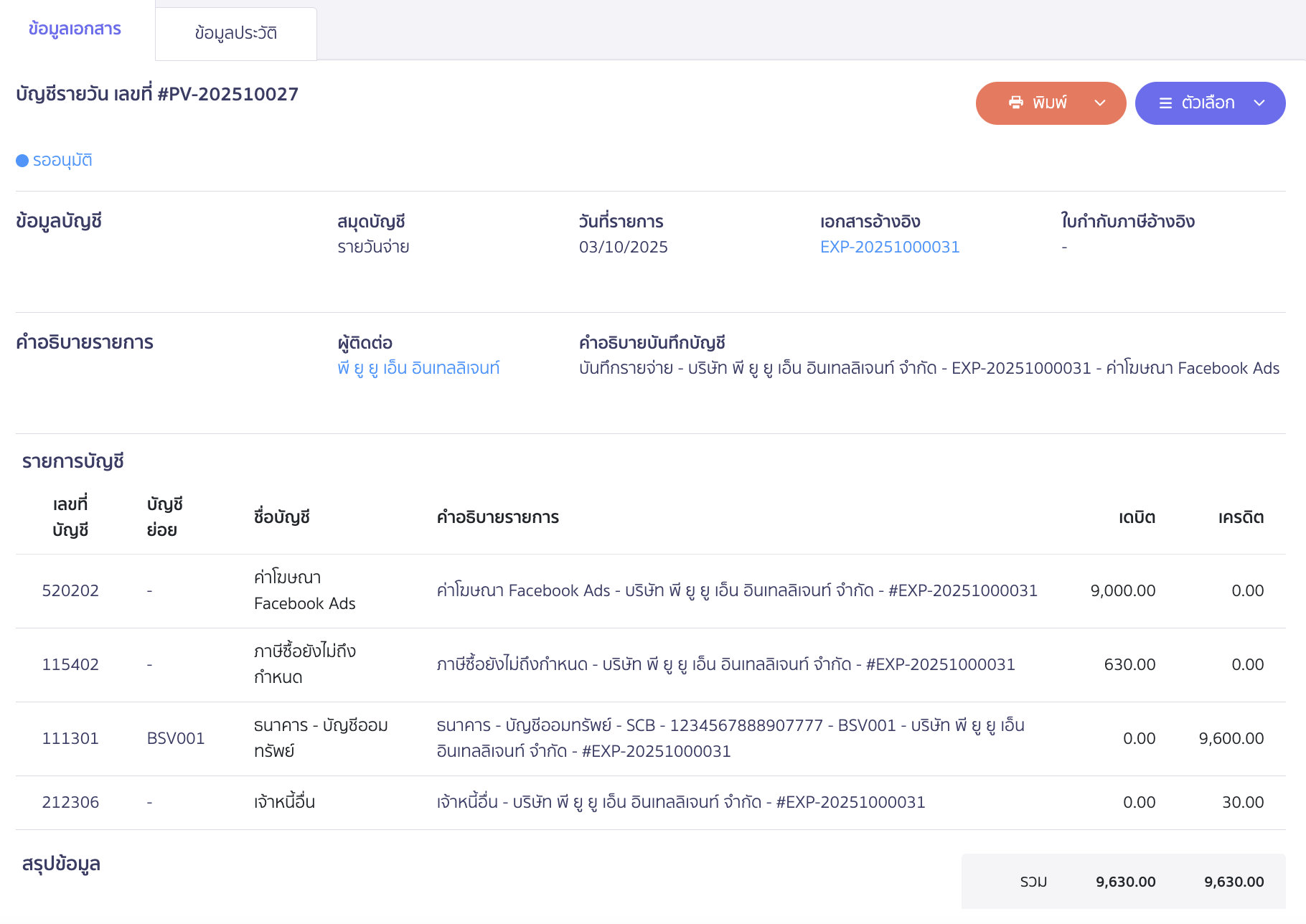
Task: Click the พิมพ์ button label
Action: coord(1049,103)
